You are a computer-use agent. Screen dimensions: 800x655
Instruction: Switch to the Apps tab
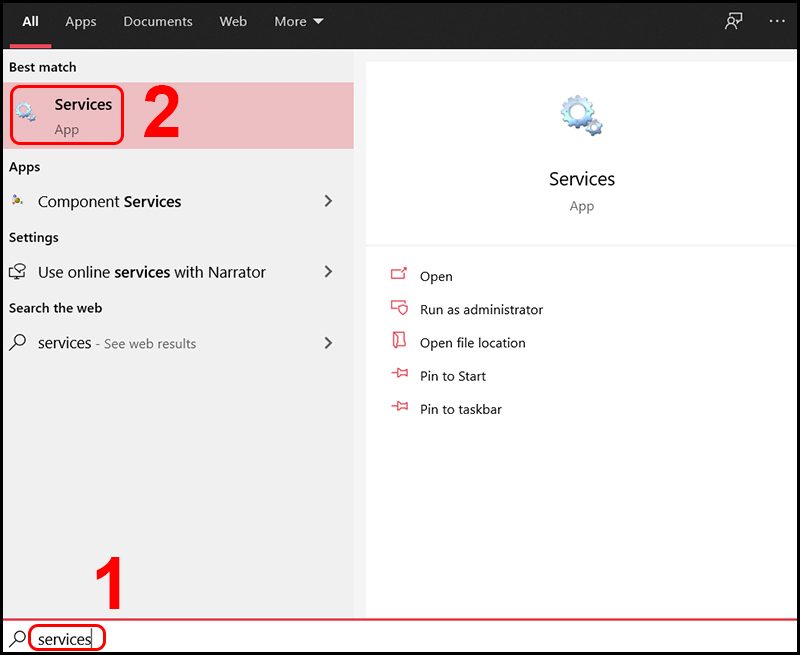point(81,21)
